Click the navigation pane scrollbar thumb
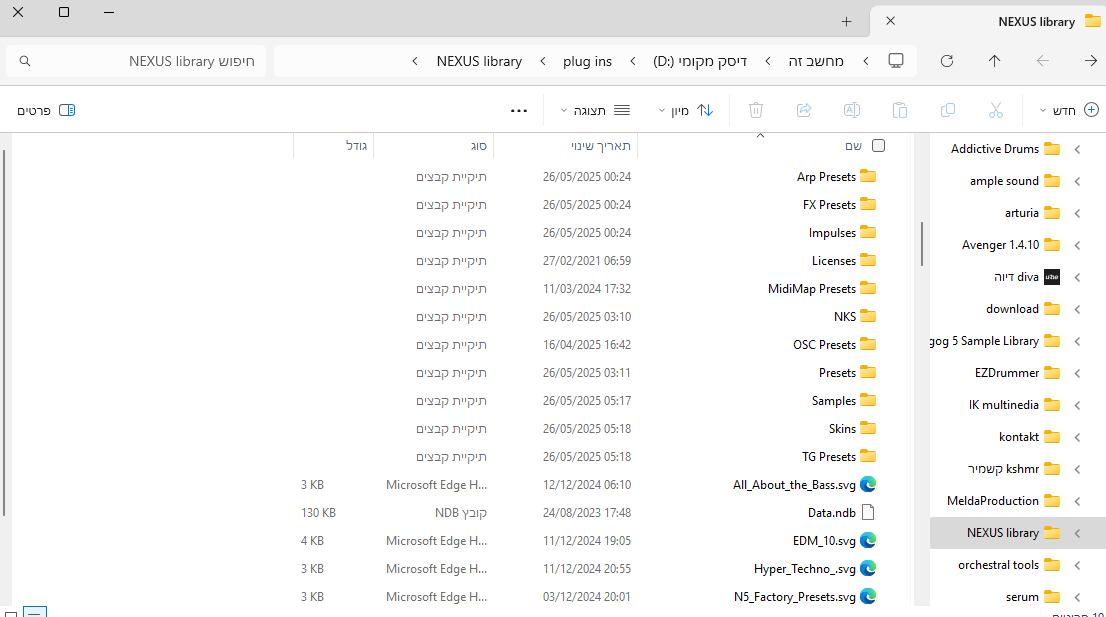 [922, 244]
